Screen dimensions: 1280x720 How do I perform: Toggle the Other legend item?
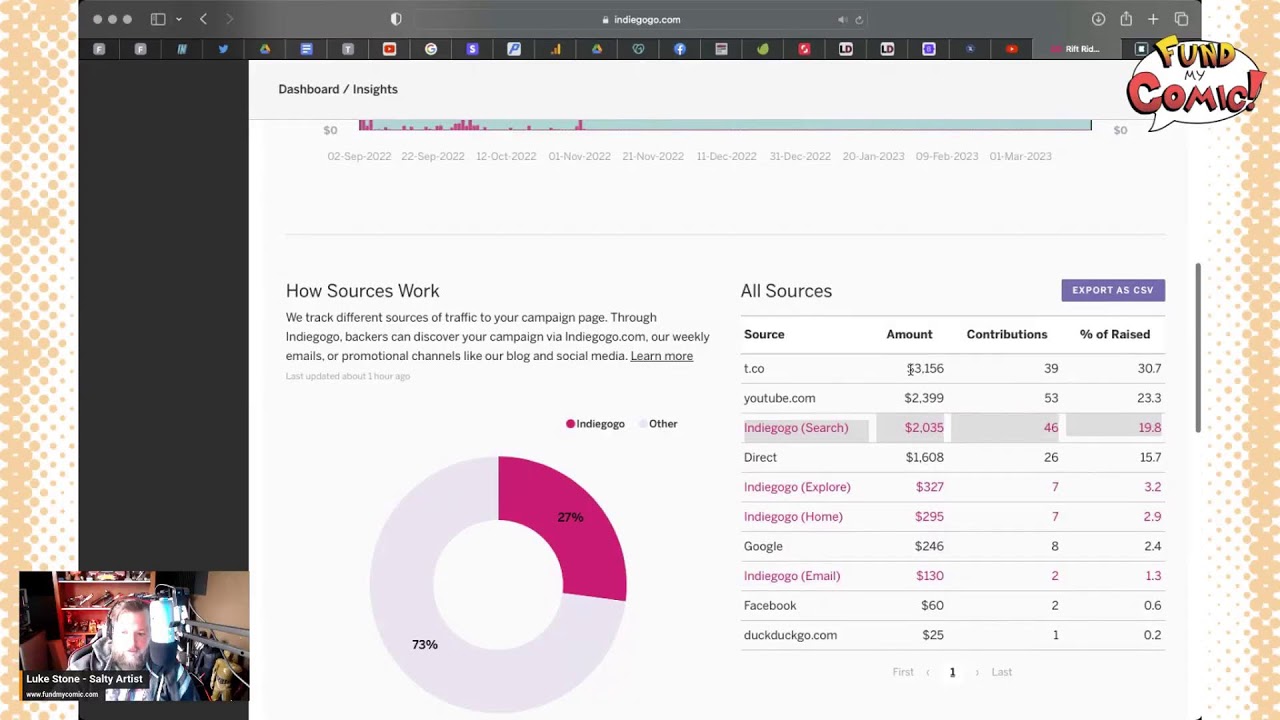point(658,424)
